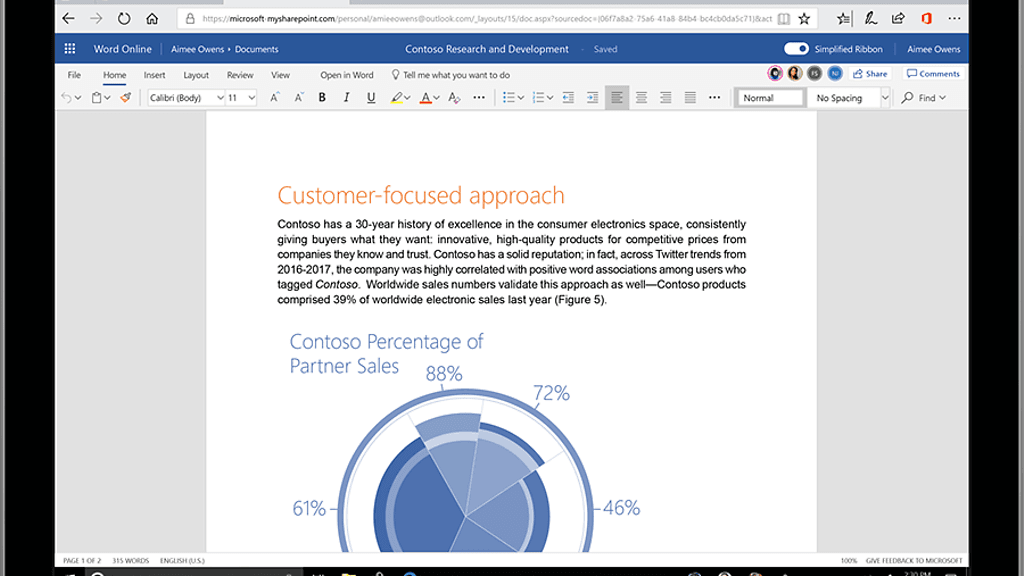Switch to the Insert tab
The width and height of the screenshot is (1024, 576).
click(154, 75)
